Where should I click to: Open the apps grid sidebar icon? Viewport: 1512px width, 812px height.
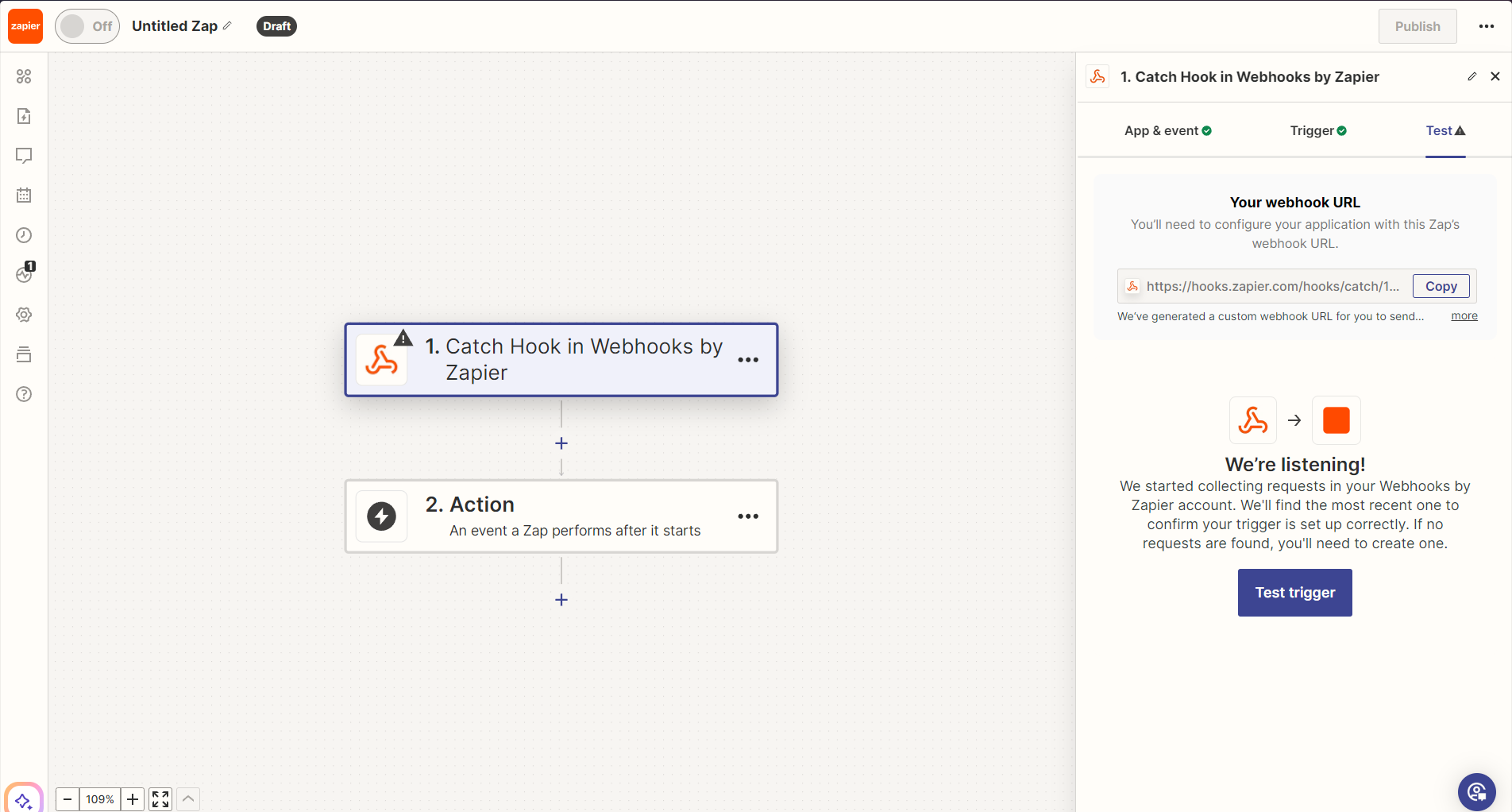(24, 76)
